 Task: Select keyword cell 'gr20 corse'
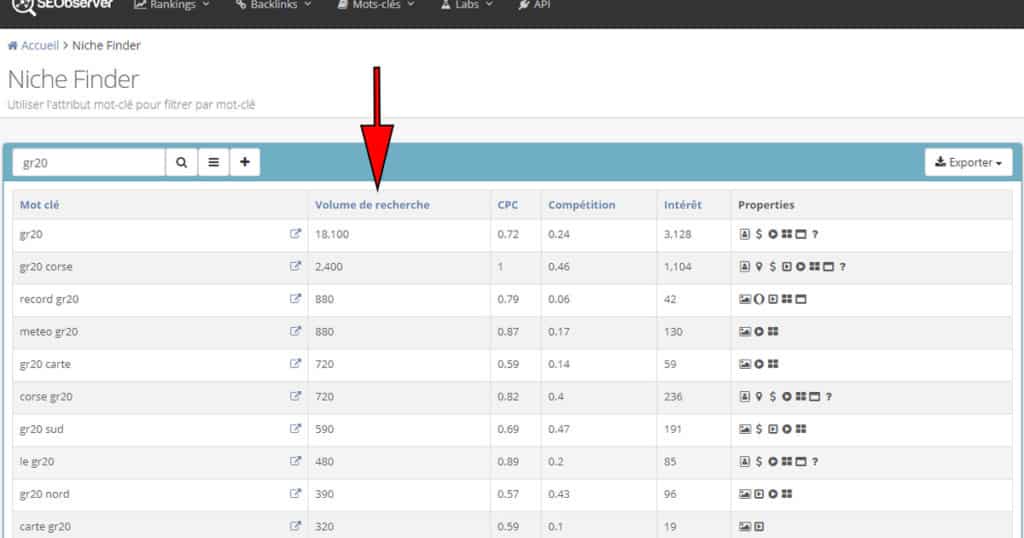[46, 267]
